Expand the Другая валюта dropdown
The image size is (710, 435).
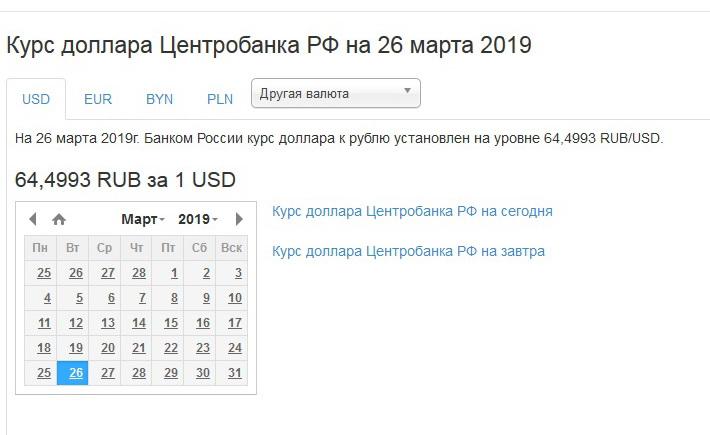tap(336, 93)
